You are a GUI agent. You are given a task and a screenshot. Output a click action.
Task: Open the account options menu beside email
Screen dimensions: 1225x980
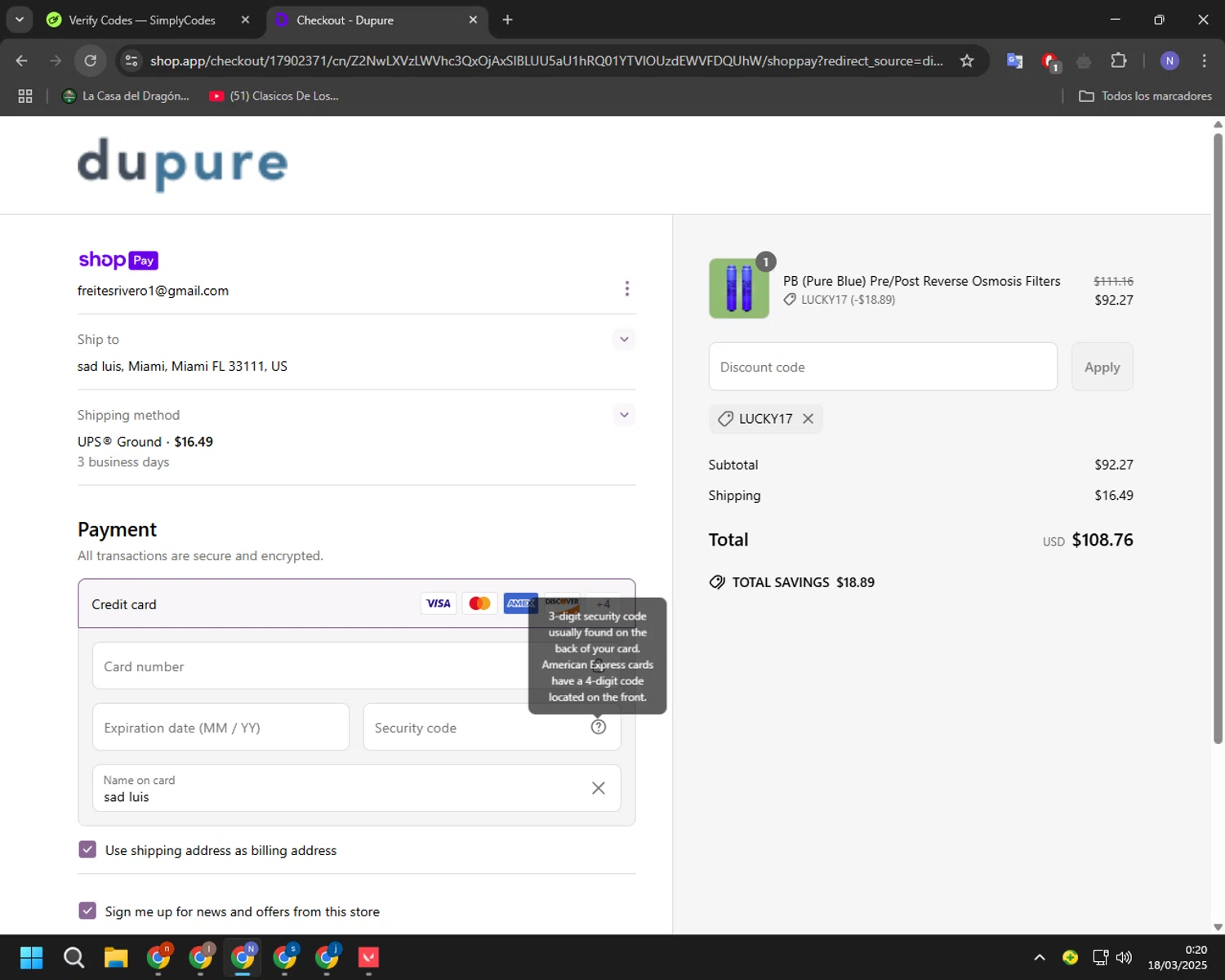[x=626, y=288]
